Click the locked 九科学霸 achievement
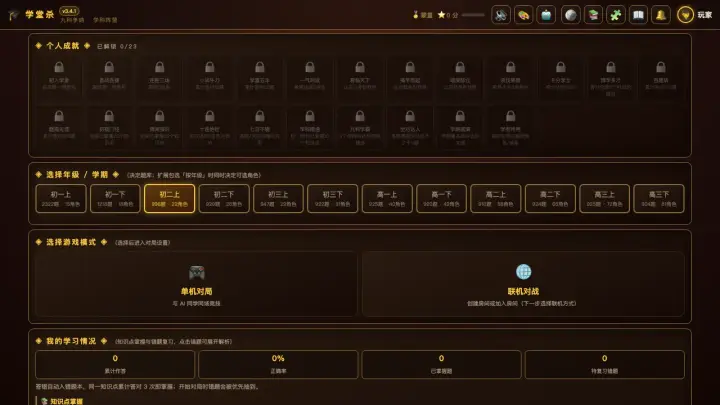The height and width of the screenshot is (405, 720). tap(360, 127)
